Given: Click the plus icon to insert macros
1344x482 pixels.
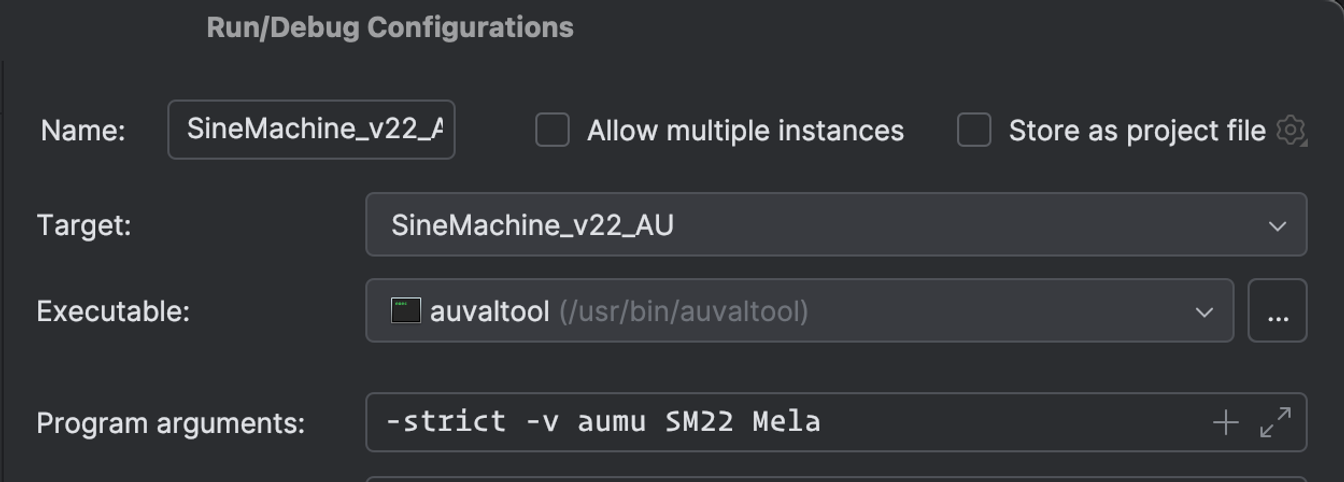Looking at the screenshot, I should click(x=1225, y=423).
